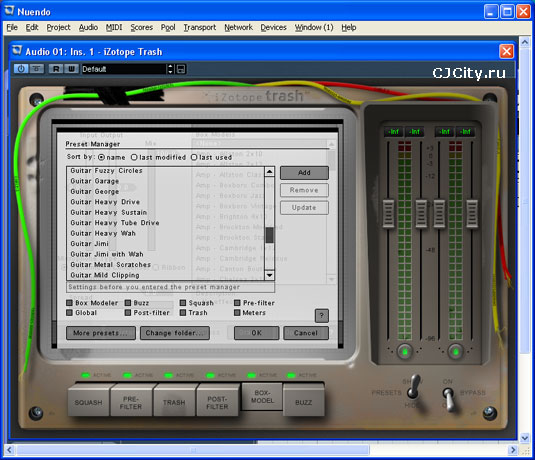Image resolution: width=535 pixels, height=460 pixels.
Task: Click the Update preset button
Action: [304, 207]
